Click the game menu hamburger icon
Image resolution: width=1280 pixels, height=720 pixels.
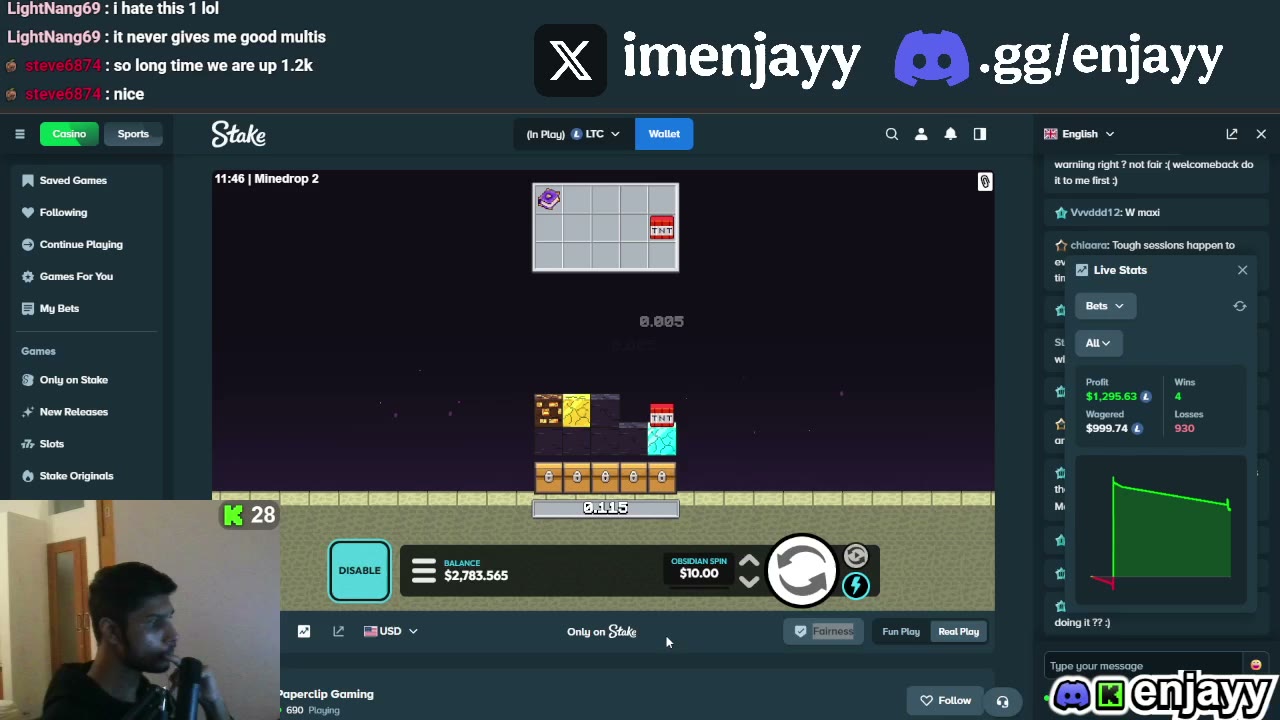point(424,571)
